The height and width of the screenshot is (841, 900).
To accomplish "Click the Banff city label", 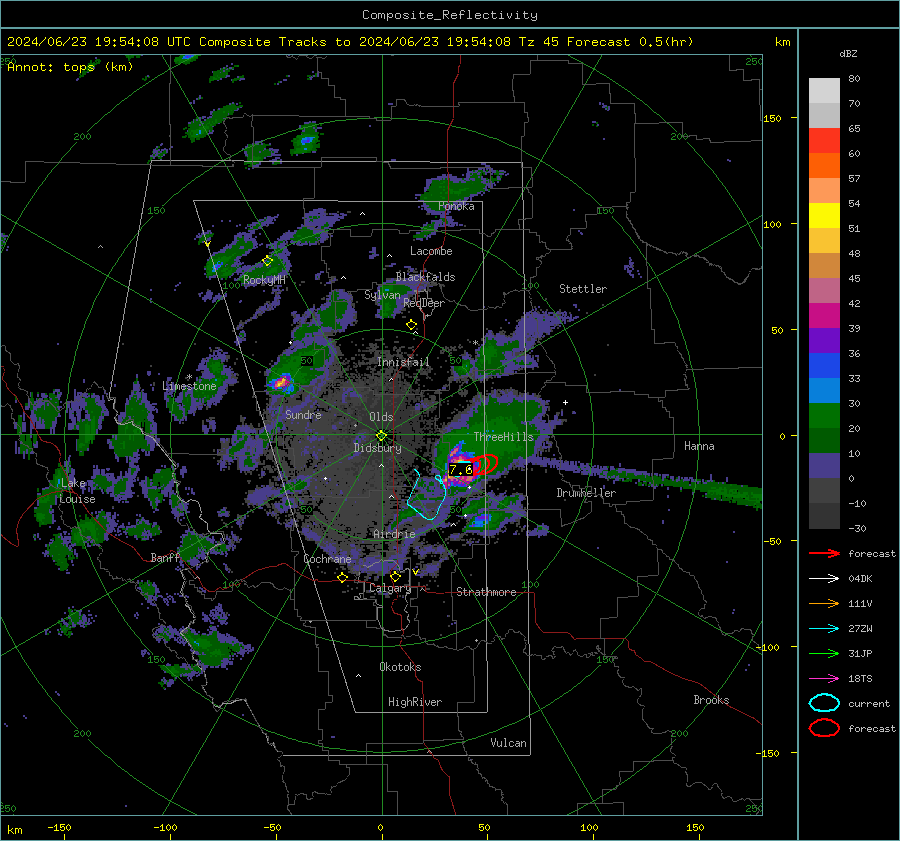I will point(165,557).
